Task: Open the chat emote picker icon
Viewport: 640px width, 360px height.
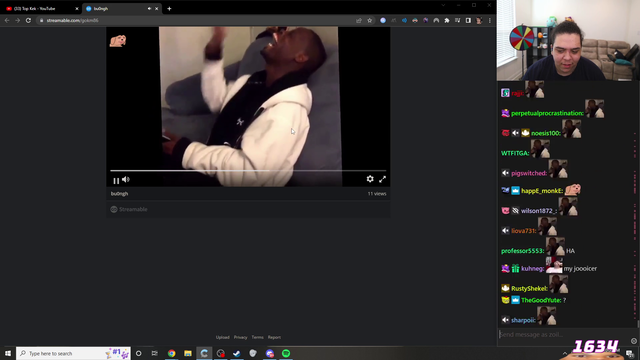Action: pos(633,341)
